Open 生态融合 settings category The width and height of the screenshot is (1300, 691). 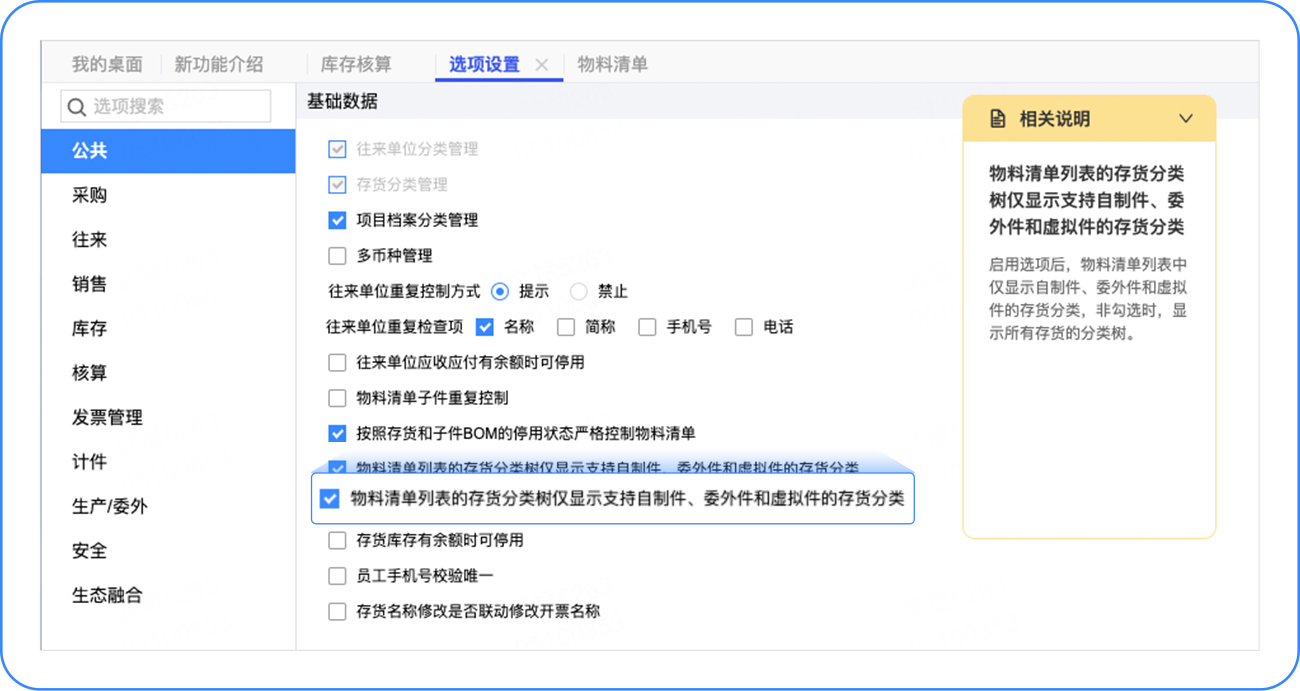(168, 595)
